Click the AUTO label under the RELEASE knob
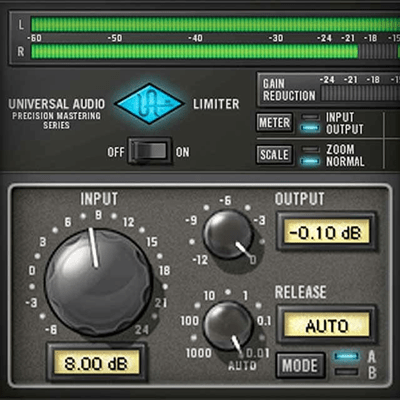This screenshot has width=400, height=400. [242, 366]
